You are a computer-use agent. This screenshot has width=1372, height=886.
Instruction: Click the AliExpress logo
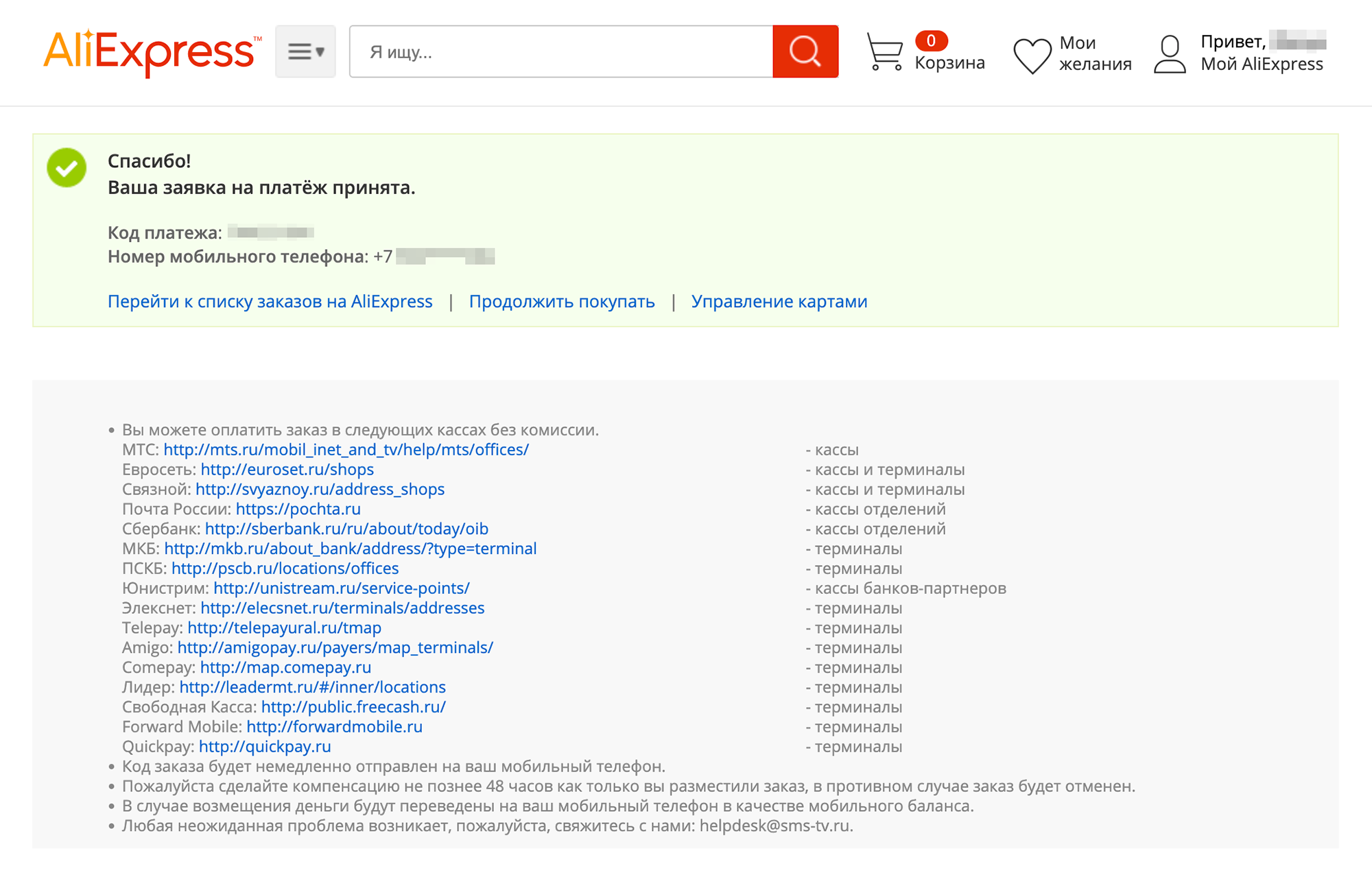(152, 53)
